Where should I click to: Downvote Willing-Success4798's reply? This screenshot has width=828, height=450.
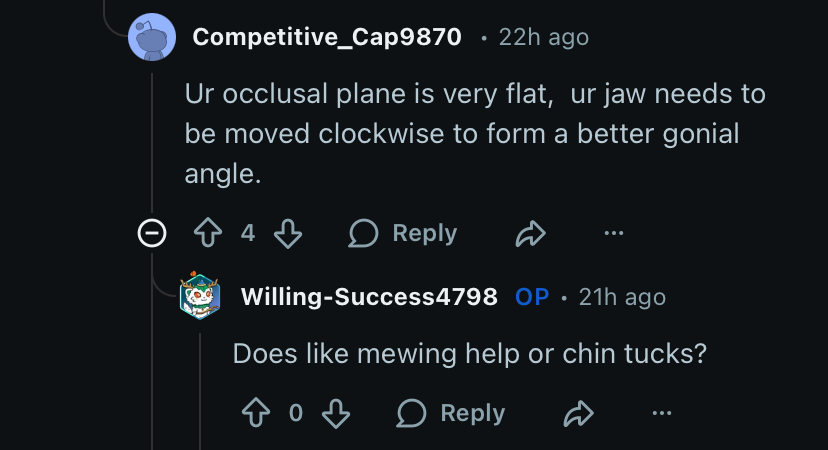tap(336, 413)
